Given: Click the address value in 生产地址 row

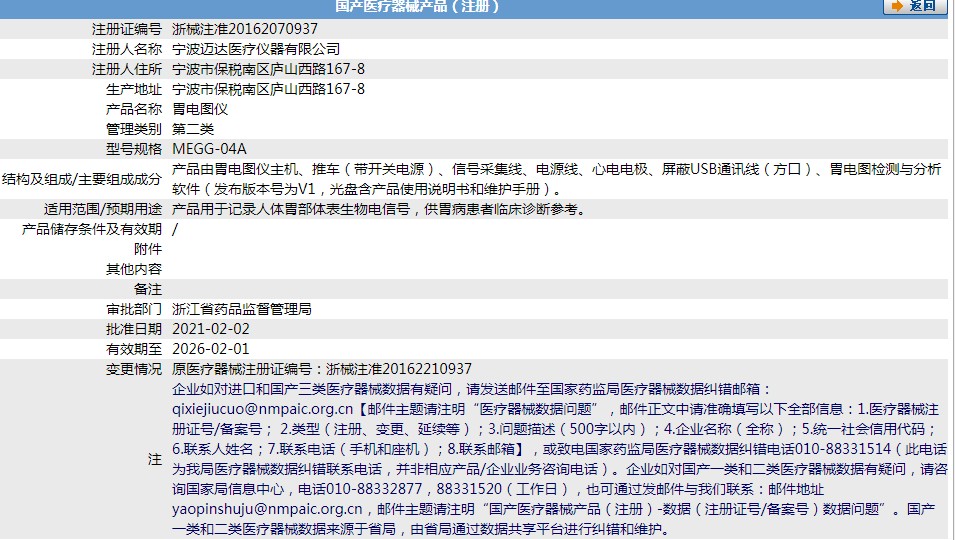Looking at the screenshot, I should tap(269, 89).
